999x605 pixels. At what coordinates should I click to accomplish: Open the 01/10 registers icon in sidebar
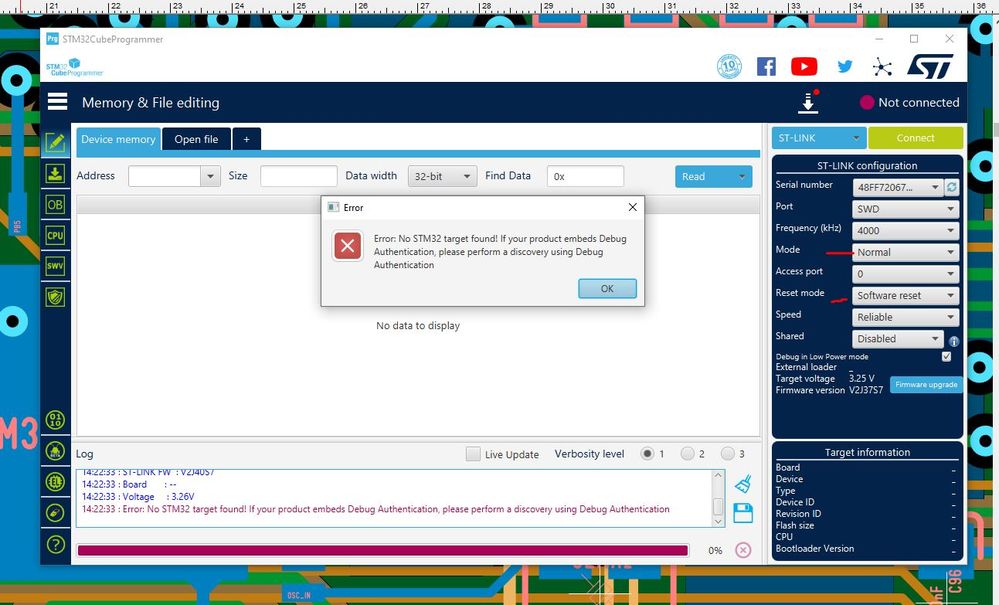click(x=55, y=420)
